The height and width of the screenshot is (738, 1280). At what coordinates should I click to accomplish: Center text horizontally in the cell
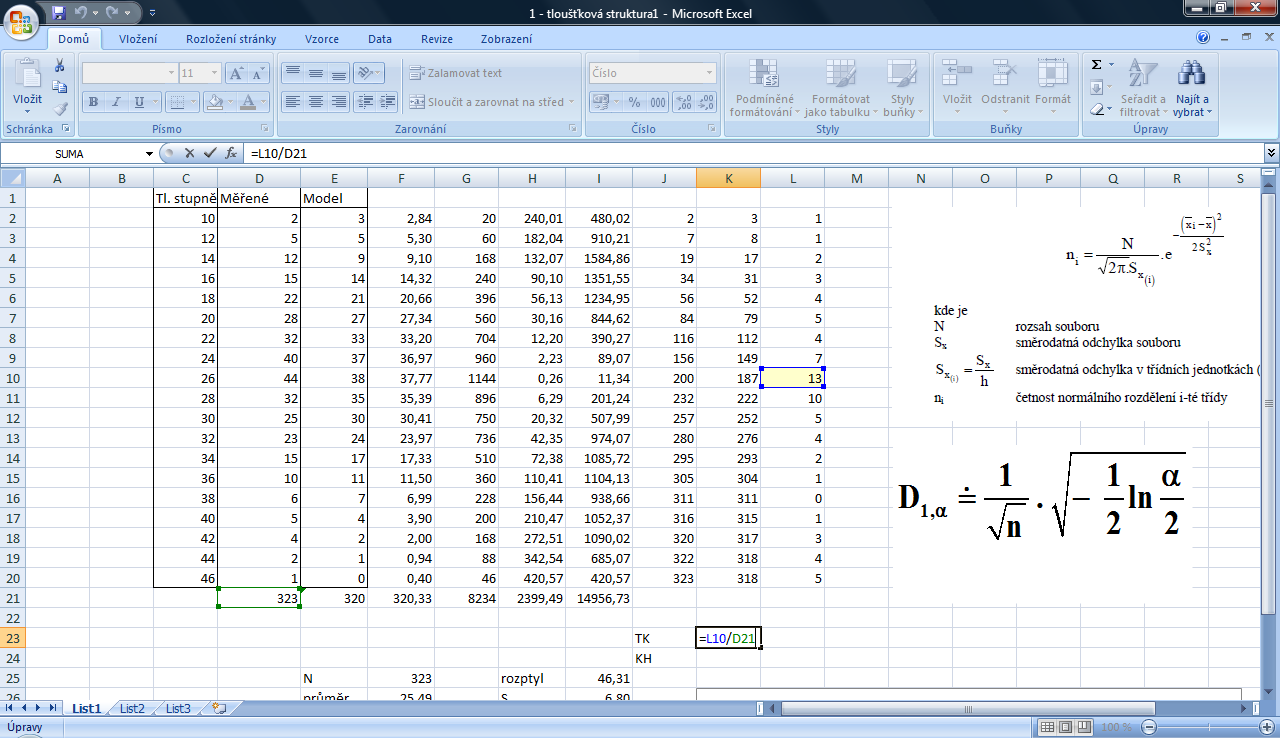(315, 102)
